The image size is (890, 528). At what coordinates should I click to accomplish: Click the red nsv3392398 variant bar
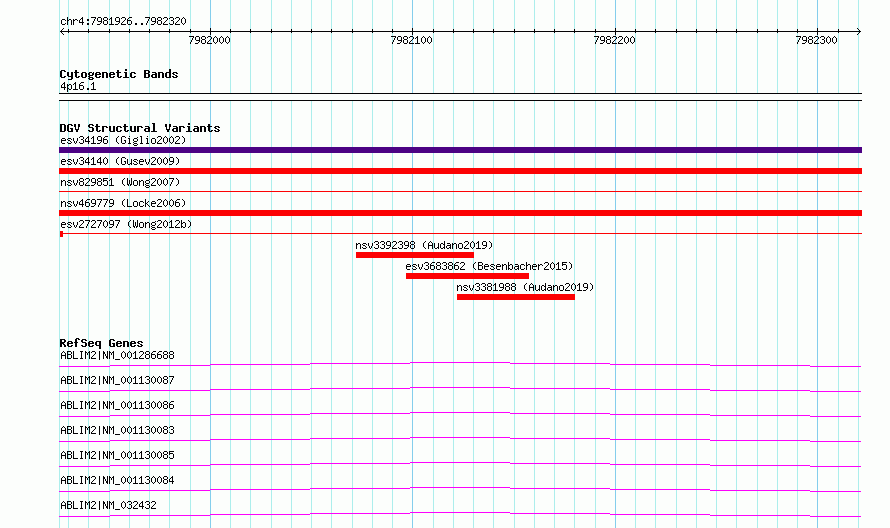(x=415, y=255)
